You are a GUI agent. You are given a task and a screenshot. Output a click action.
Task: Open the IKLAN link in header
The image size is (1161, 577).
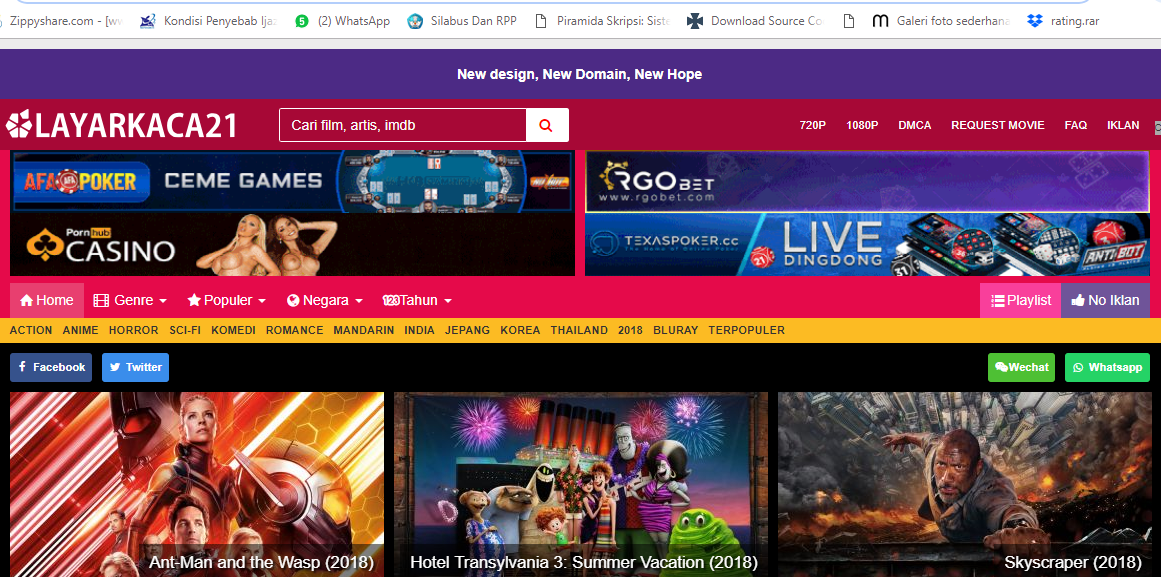(x=1123, y=125)
